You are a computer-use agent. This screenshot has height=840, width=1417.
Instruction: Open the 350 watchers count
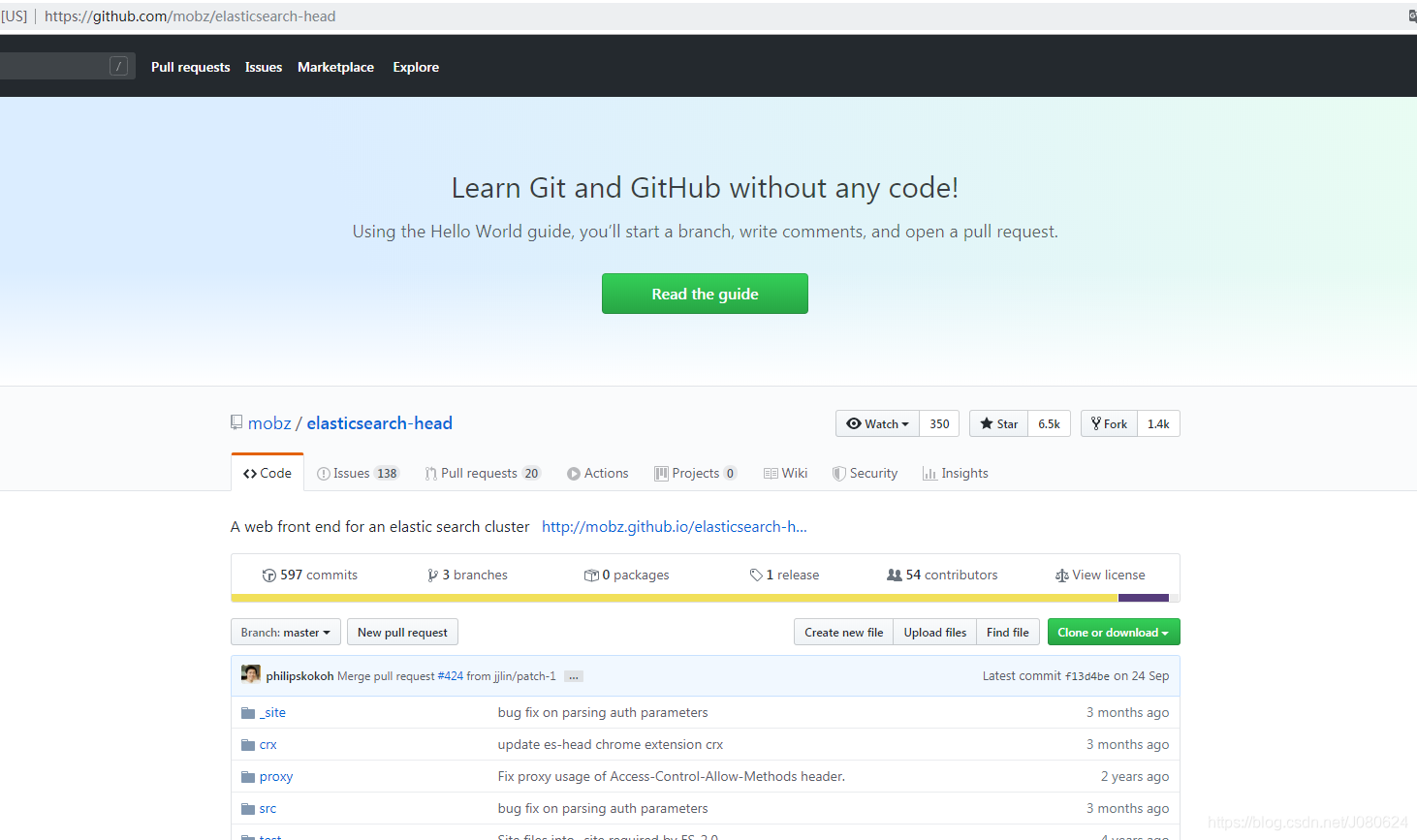pyautogui.click(x=939, y=423)
